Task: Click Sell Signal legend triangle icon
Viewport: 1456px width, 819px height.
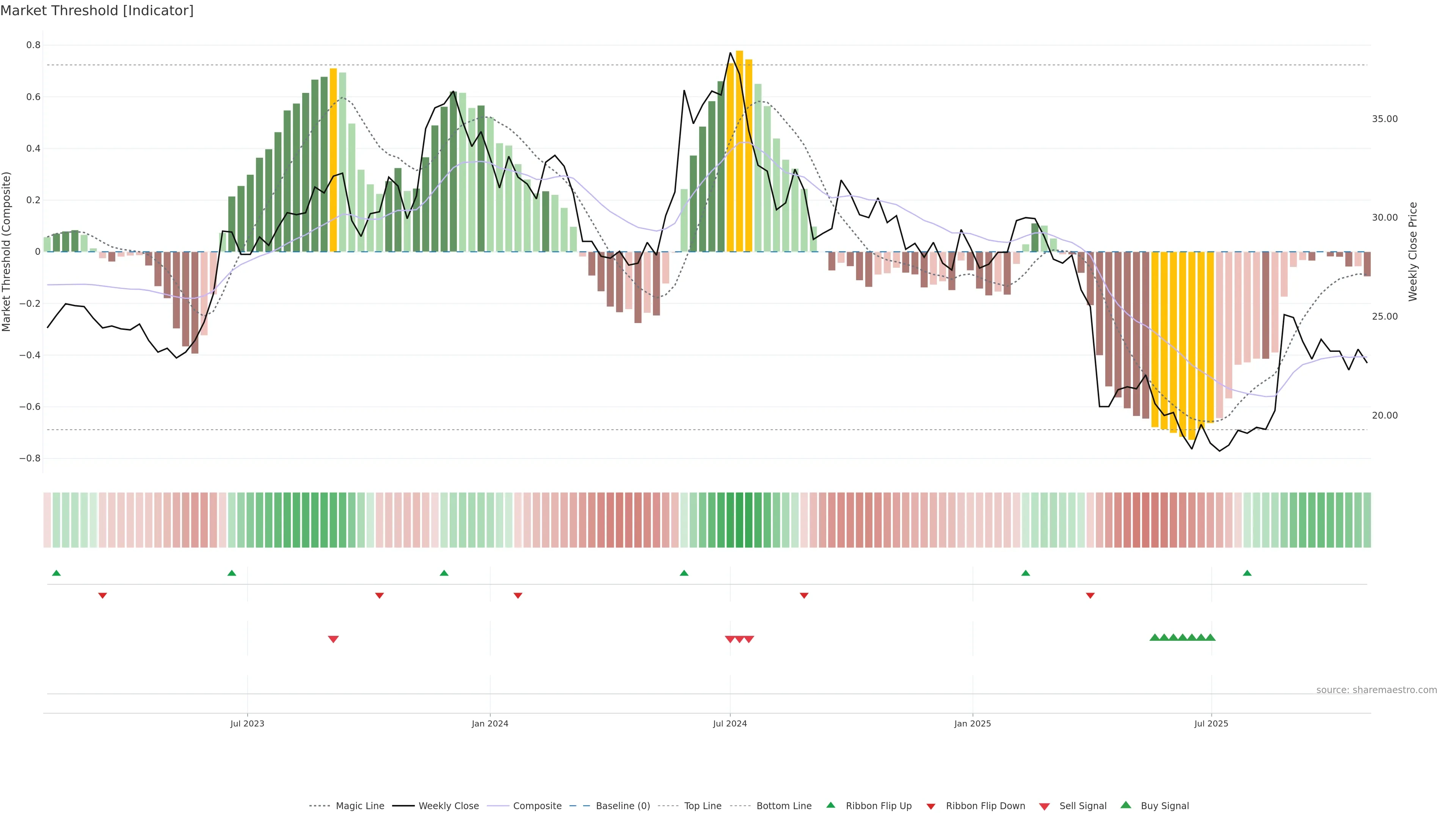Action: tap(1045, 806)
